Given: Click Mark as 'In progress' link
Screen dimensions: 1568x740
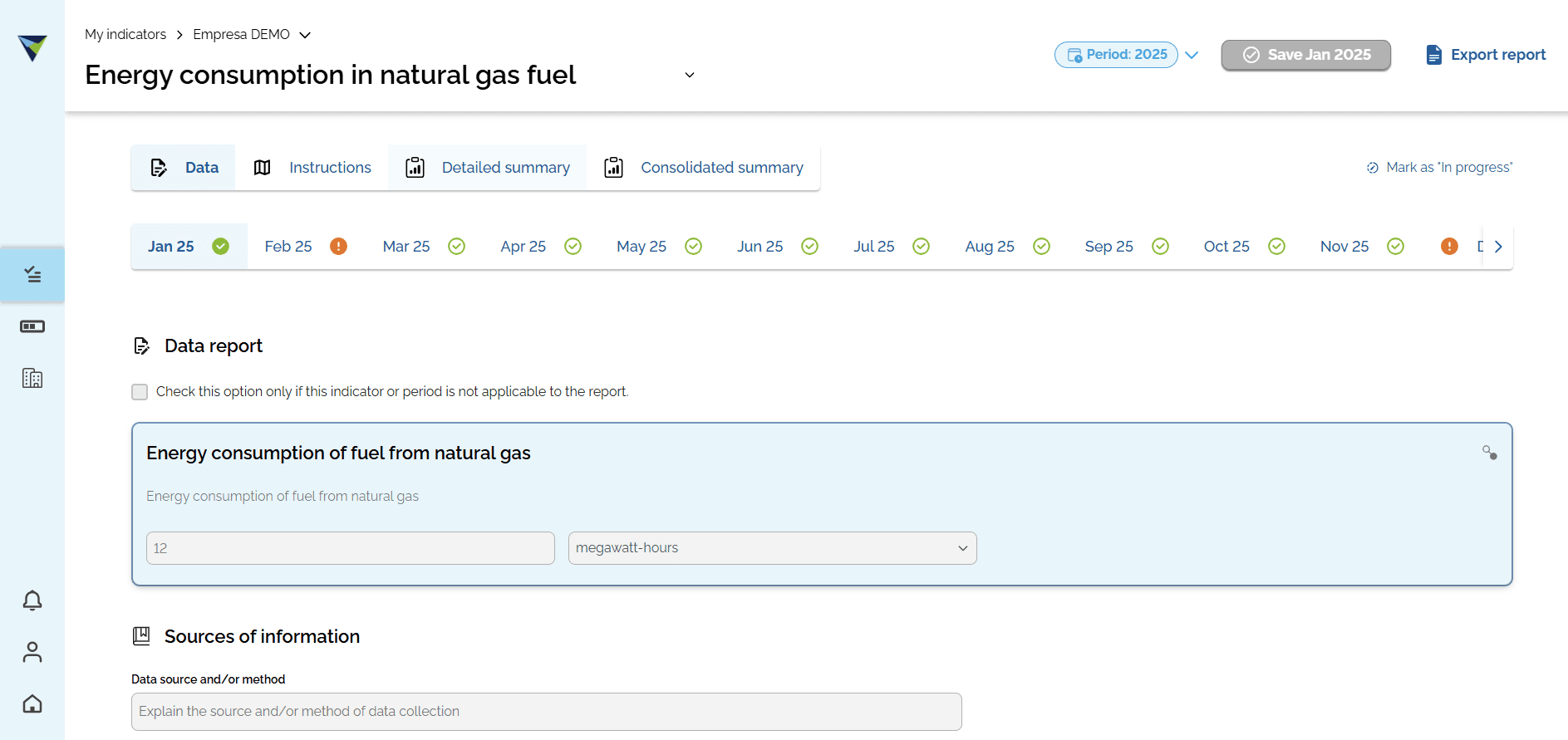Looking at the screenshot, I should point(1439,168).
